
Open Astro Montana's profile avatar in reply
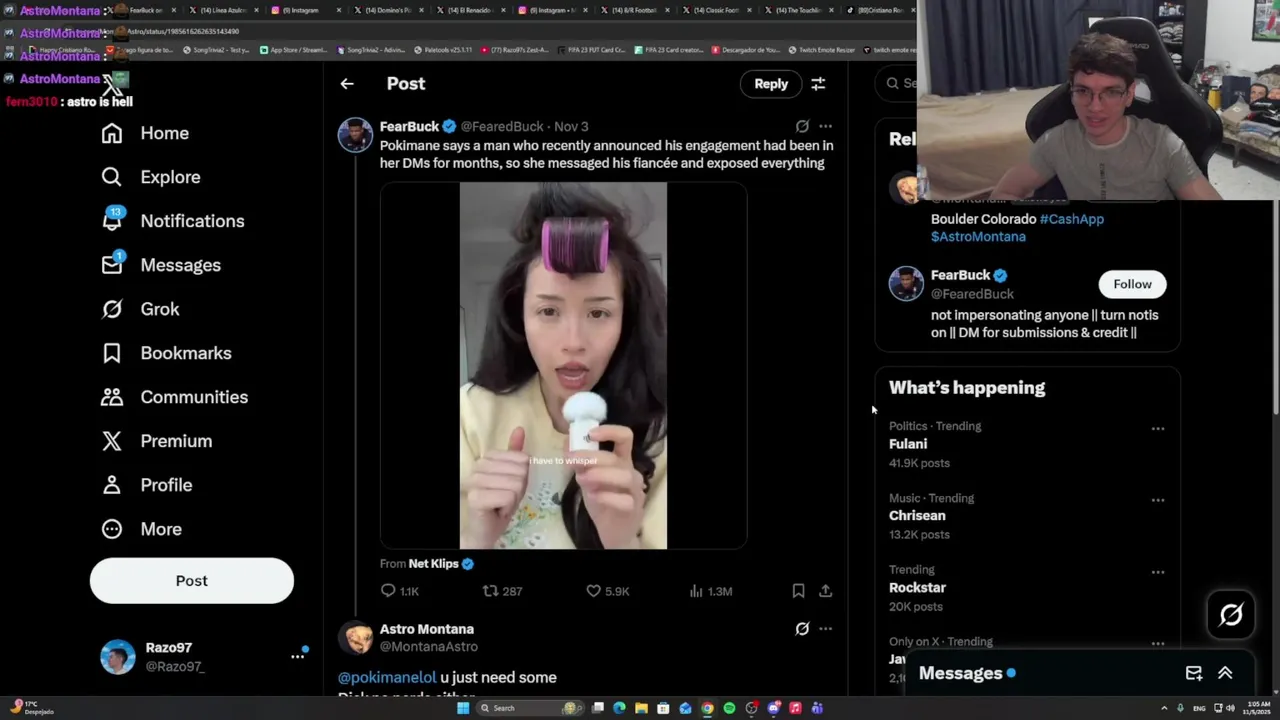(x=357, y=638)
